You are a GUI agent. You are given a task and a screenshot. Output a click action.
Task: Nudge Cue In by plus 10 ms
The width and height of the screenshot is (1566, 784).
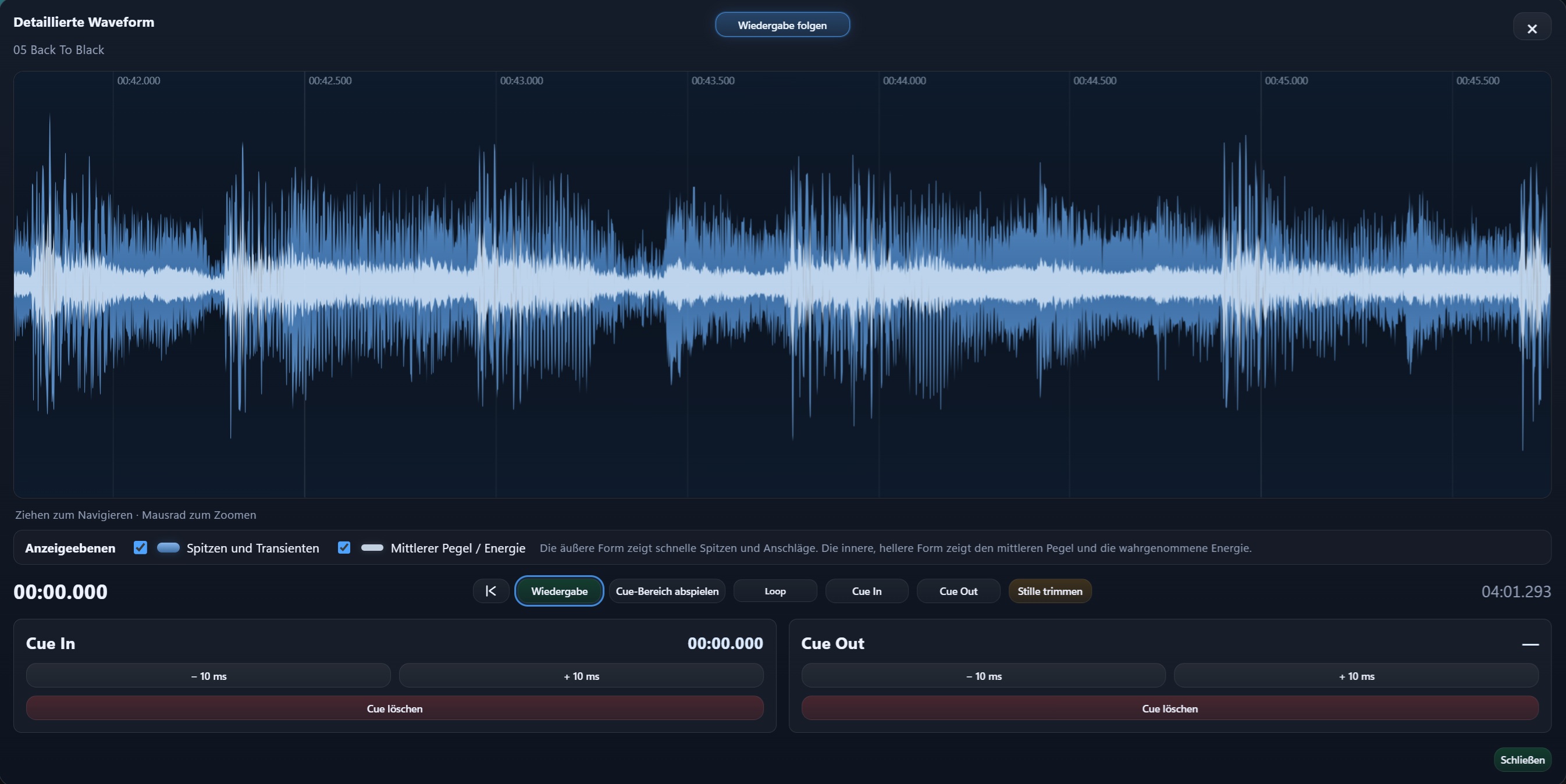581,676
